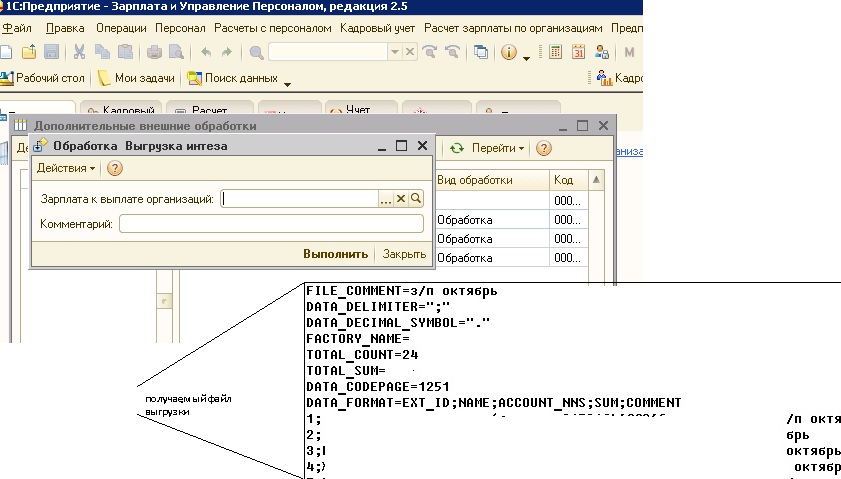Image resolution: width=841 pixels, height=479 pixels.
Task: Click help icon beside Действия
Action: pyautogui.click(x=114, y=168)
